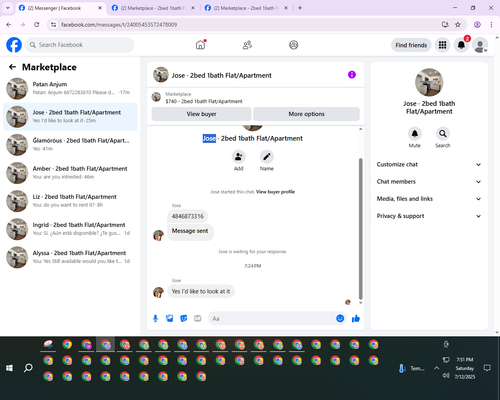This screenshot has height=400, width=500.
Task: Click the Name pencil edit icon
Action: 267,156
